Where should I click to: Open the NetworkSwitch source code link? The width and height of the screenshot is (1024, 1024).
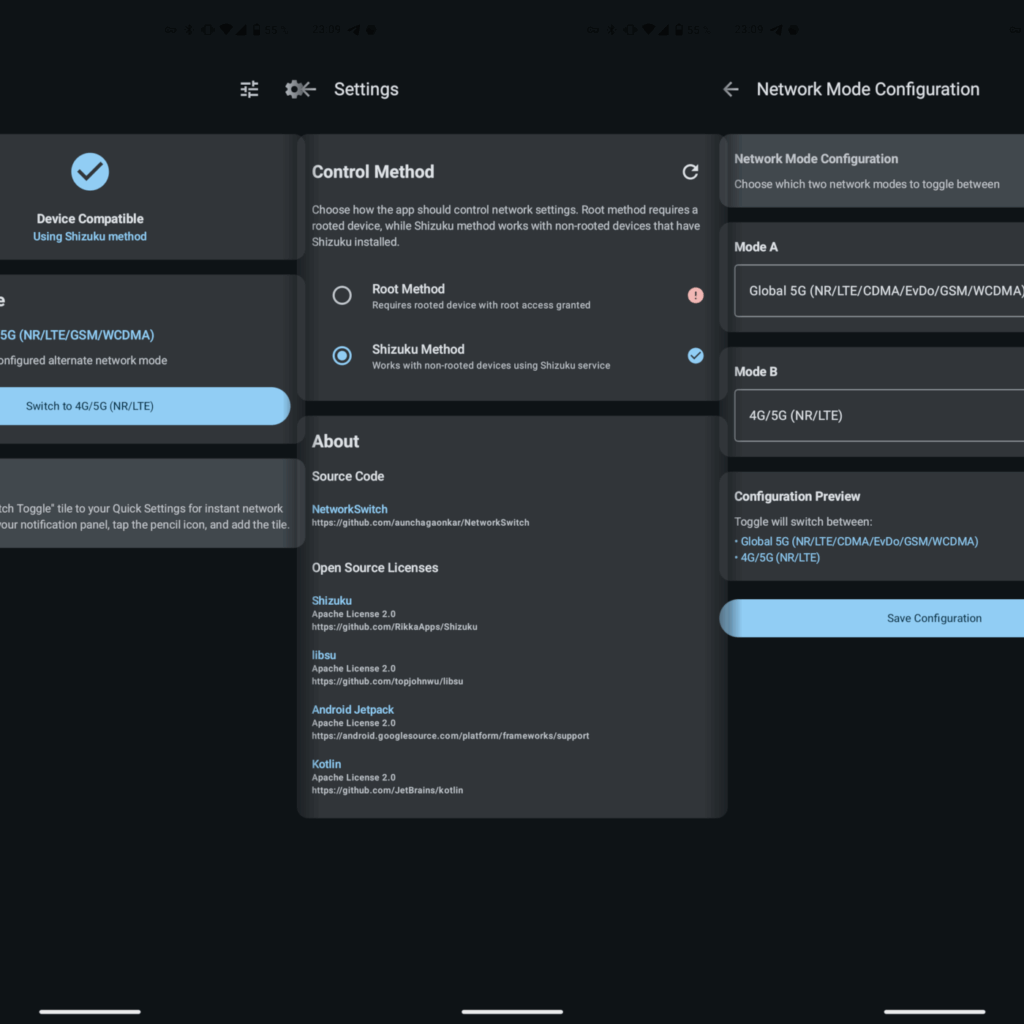pyautogui.click(x=349, y=509)
